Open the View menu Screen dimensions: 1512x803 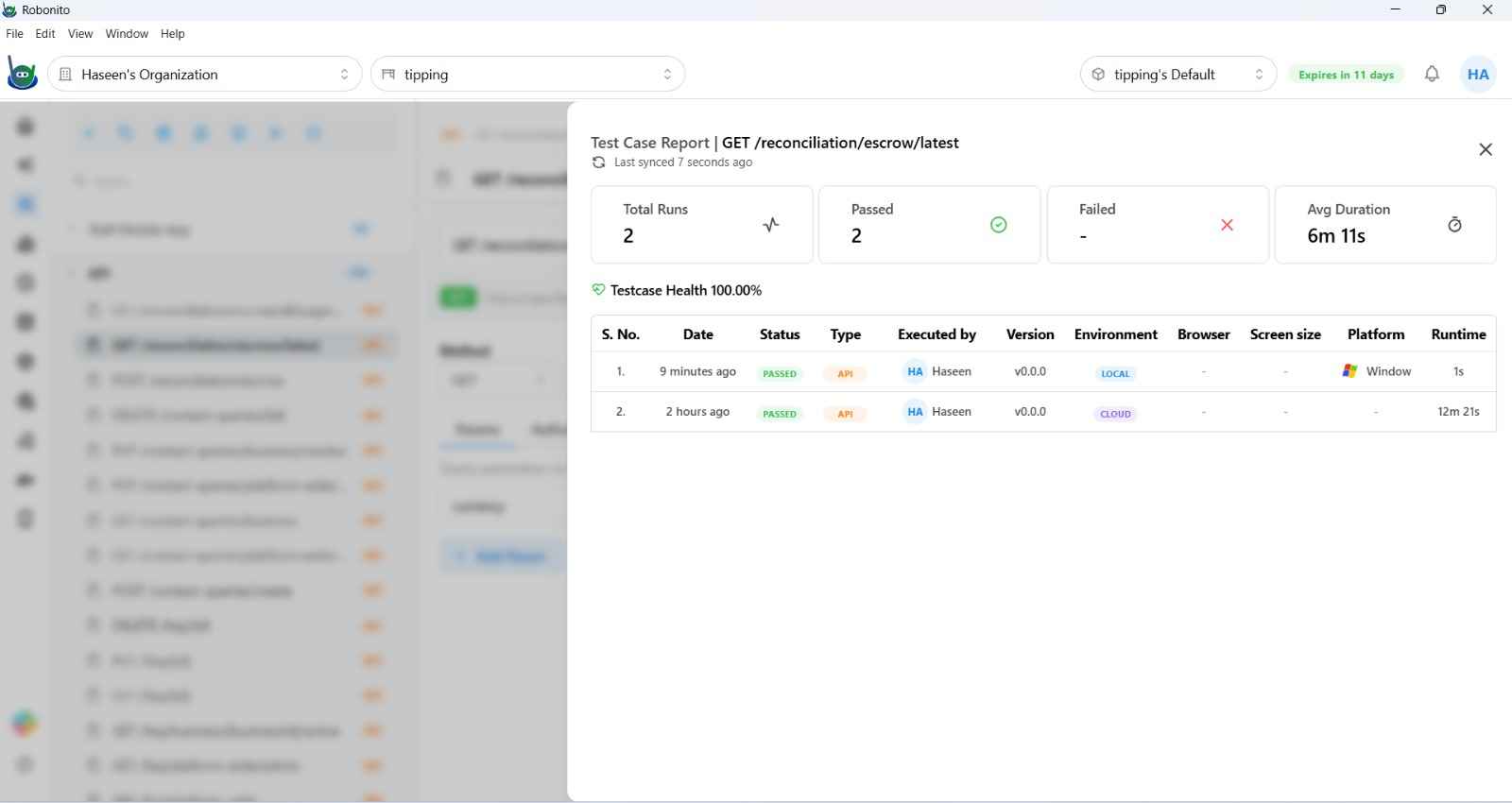coord(80,33)
